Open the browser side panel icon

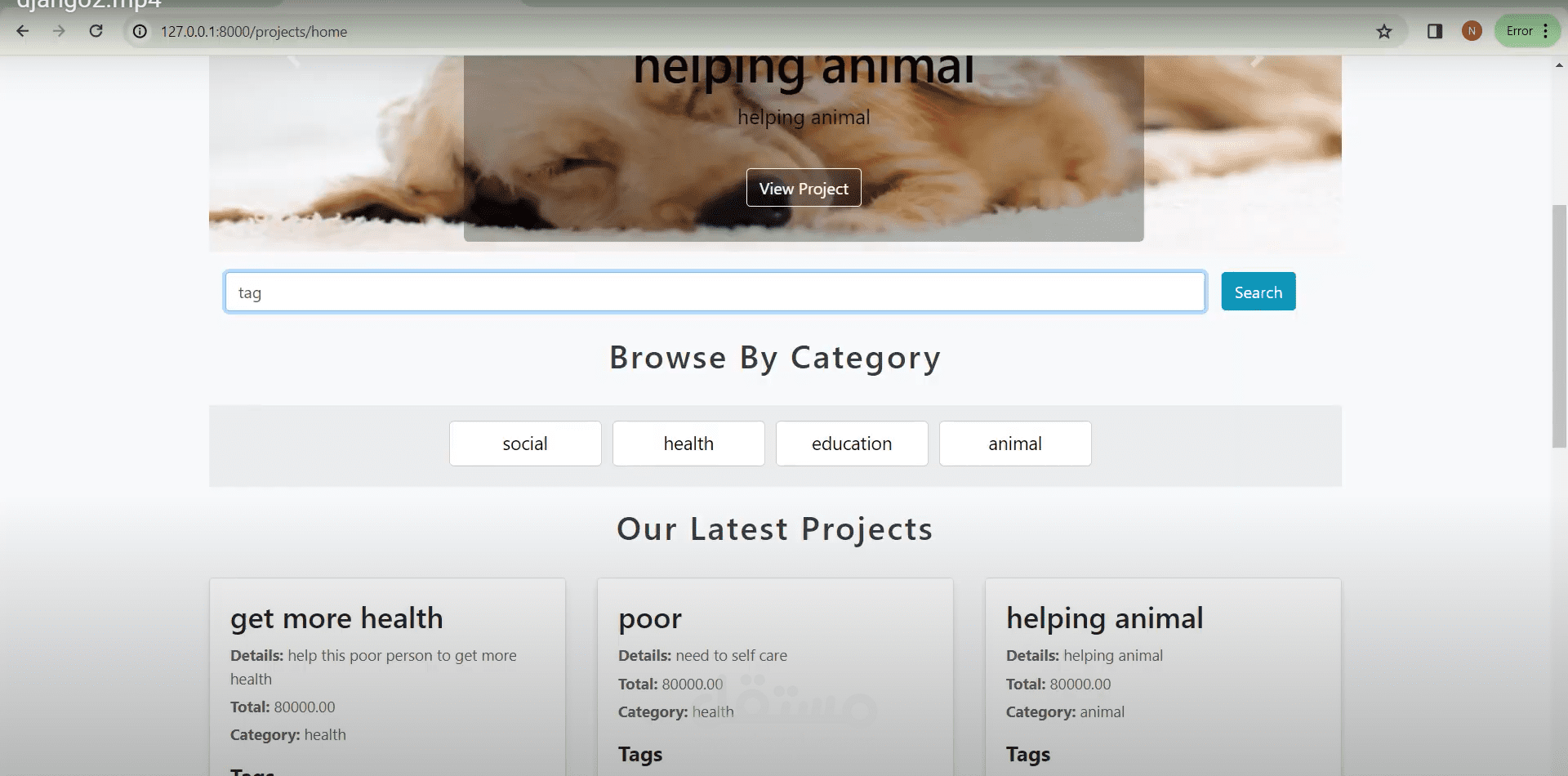point(1435,31)
